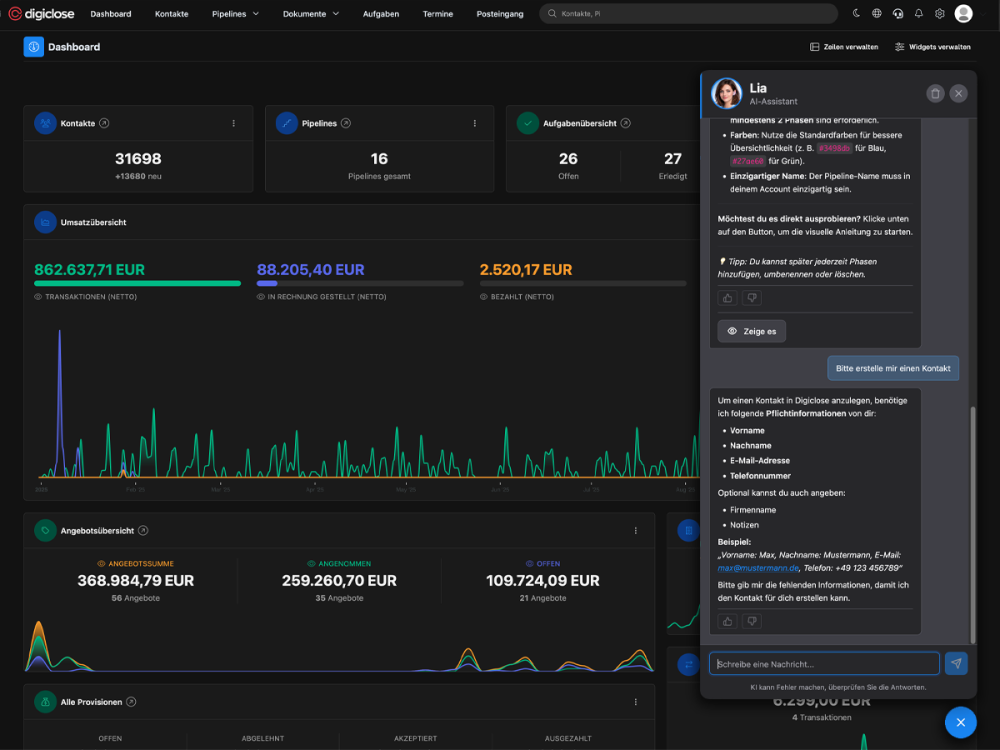Open the user profile avatar
The height and width of the screenshot is (750, 1000).
[963, 13]
